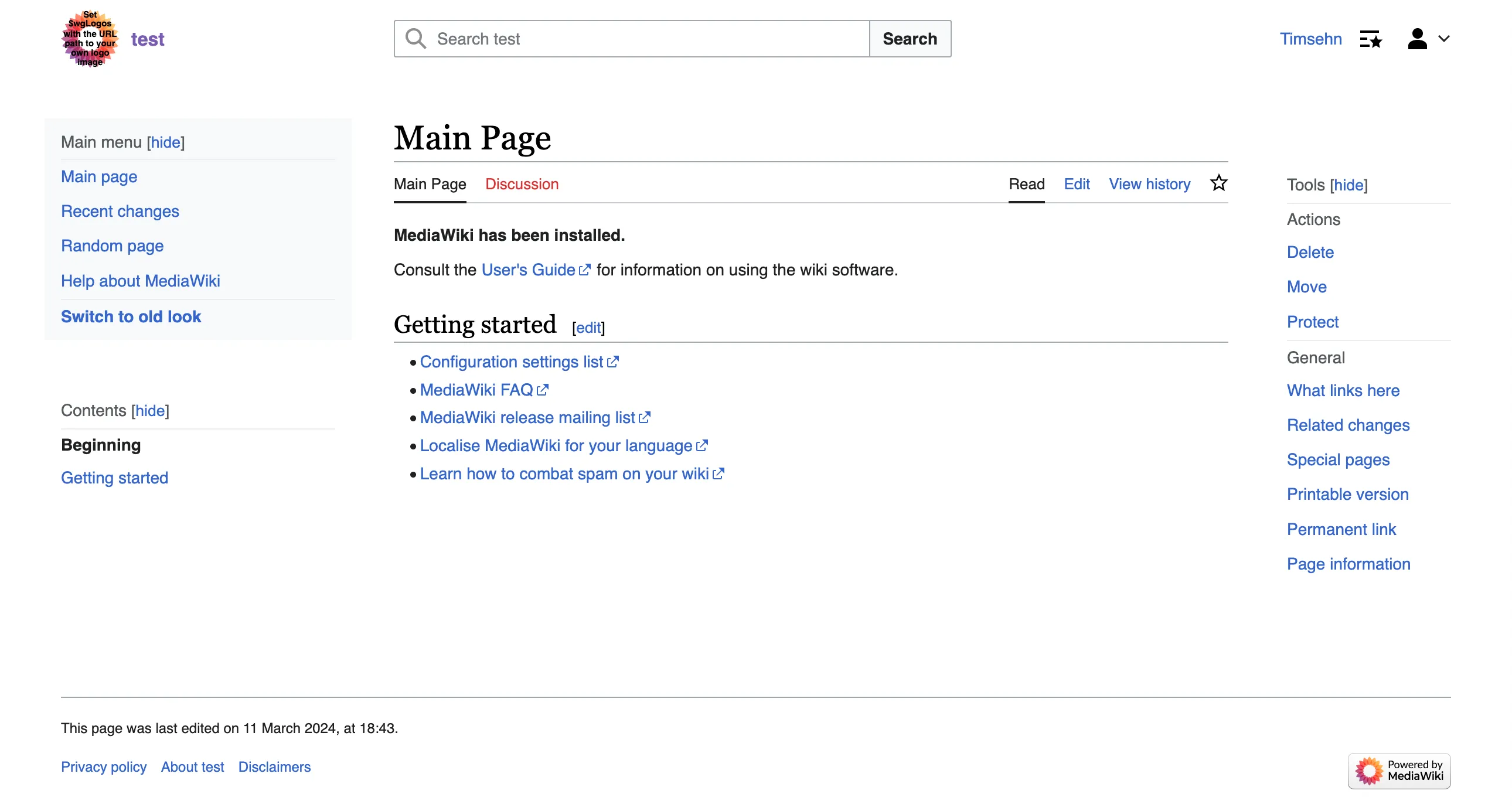Jump to Getting started in Contents
This screenshot has height=811, width=1512.
point(114,478)
